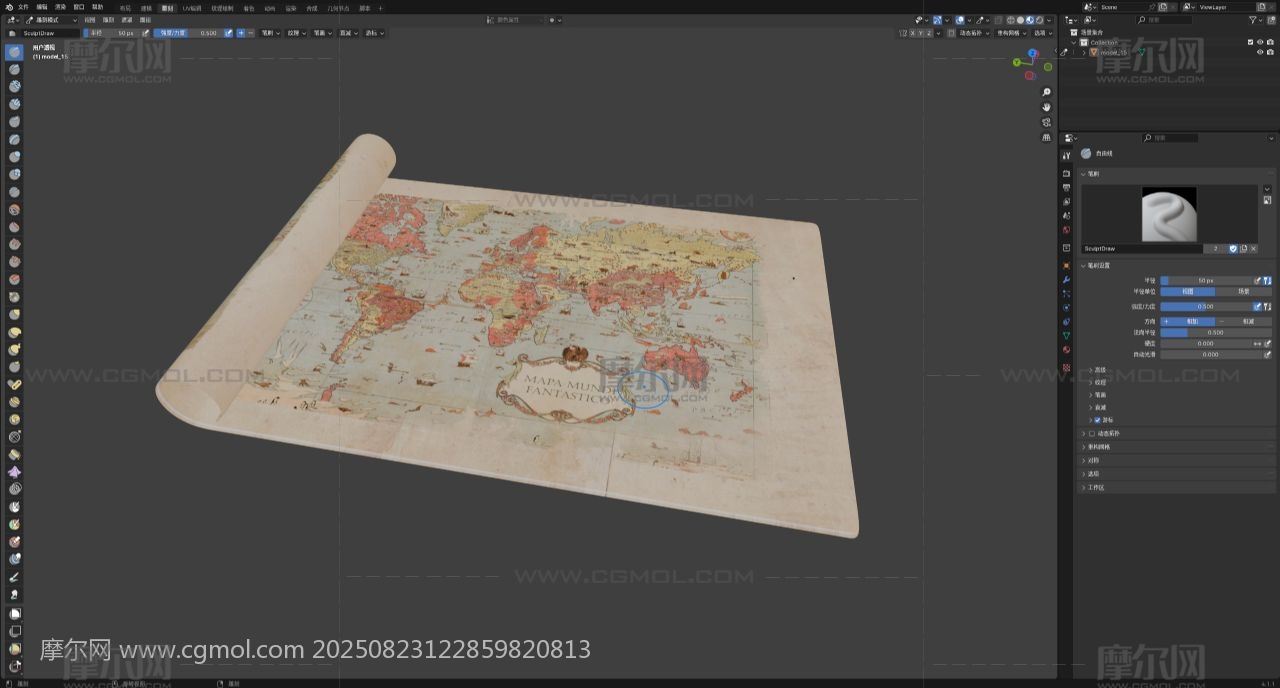Screen dimensions: 1280x688
Task: Collapse the Collection tree arrow in outliner
Action: [x=1074, y=42]
